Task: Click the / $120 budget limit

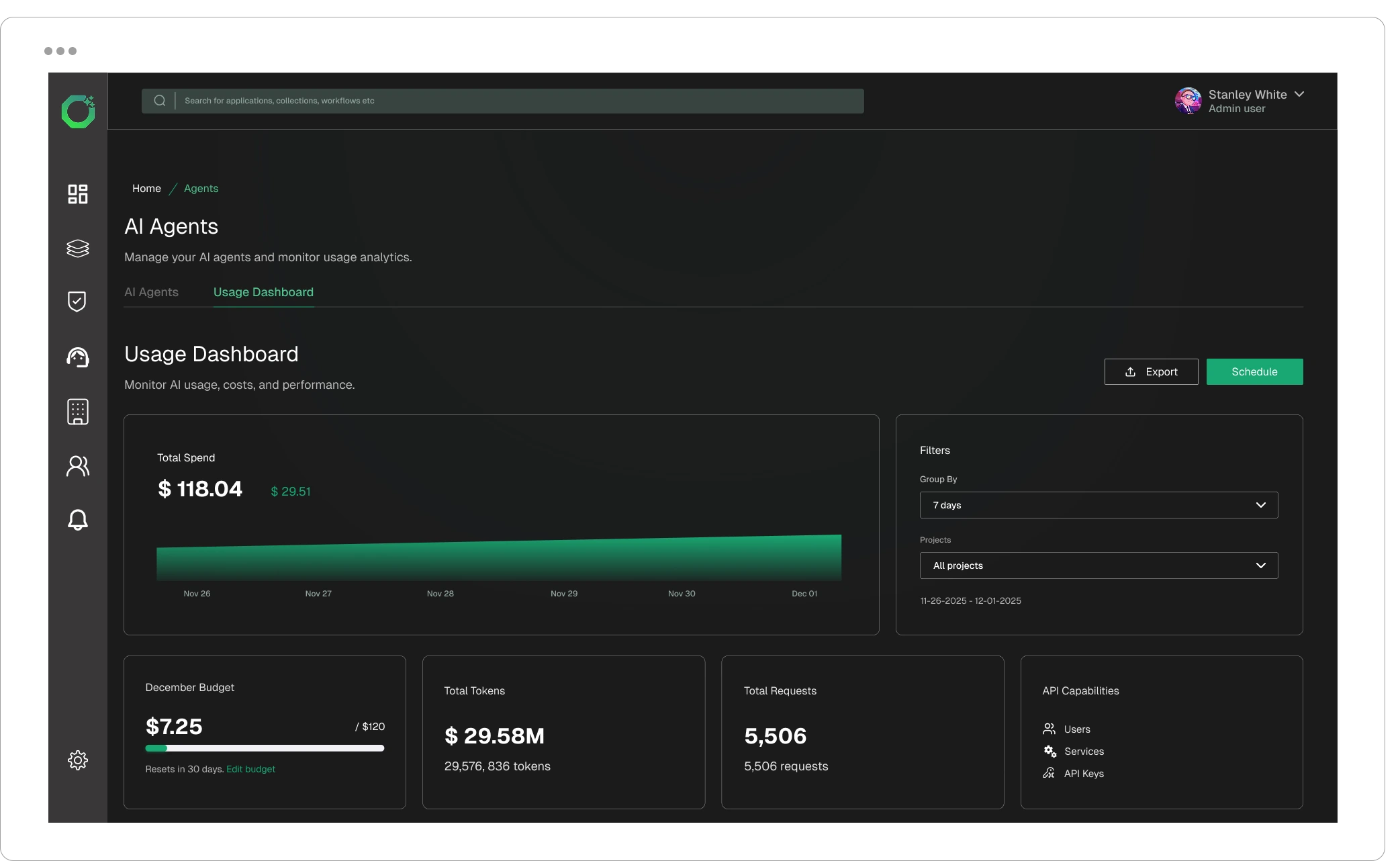Action: [370, 727]
